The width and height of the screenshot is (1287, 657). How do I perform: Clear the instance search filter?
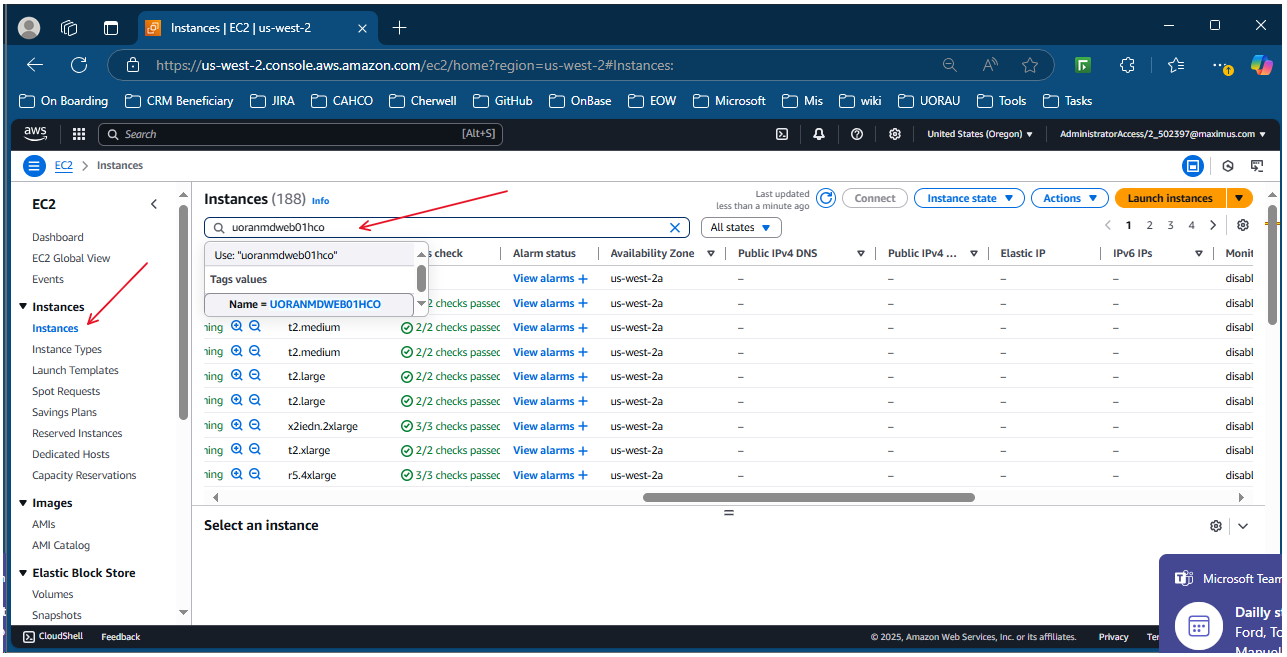pyautogui.click(x=675, y=227)
